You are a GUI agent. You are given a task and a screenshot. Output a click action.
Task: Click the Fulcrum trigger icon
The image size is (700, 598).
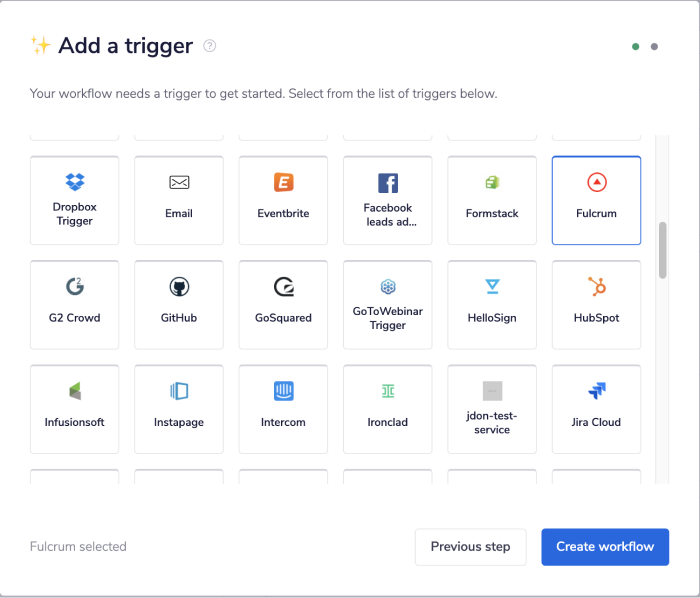[x=596, y=182]
